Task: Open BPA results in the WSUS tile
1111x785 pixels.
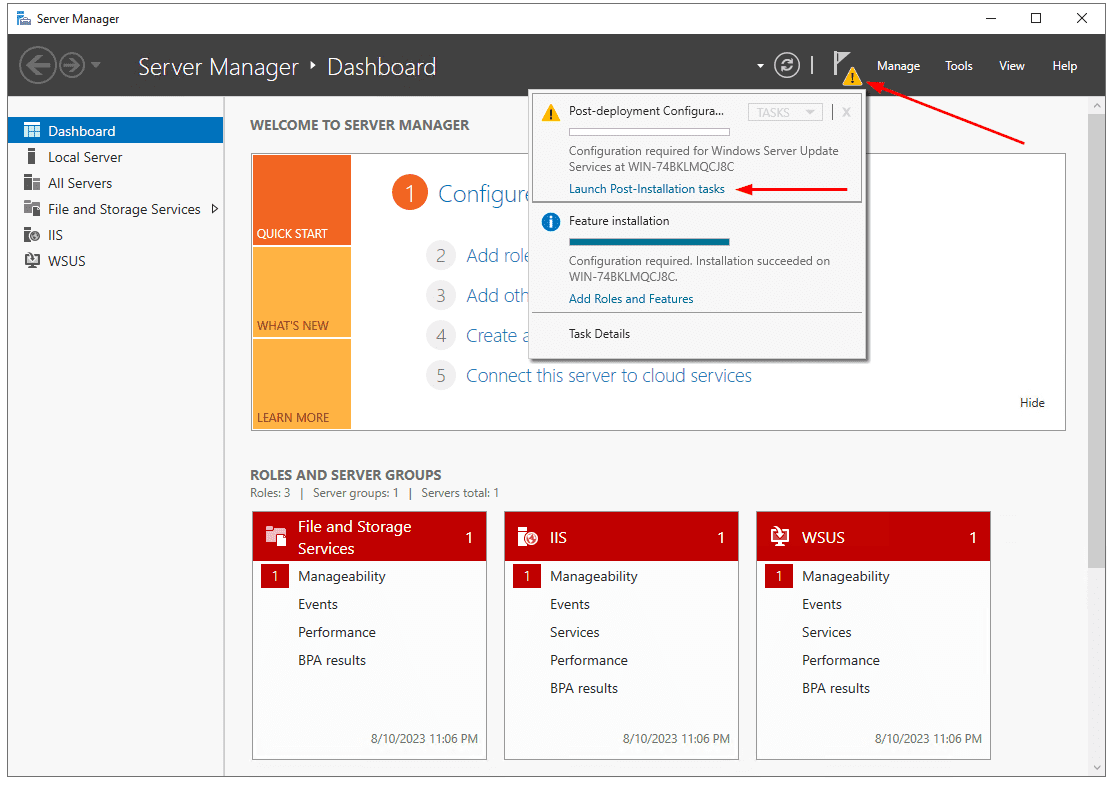Action: pos(835,688)
